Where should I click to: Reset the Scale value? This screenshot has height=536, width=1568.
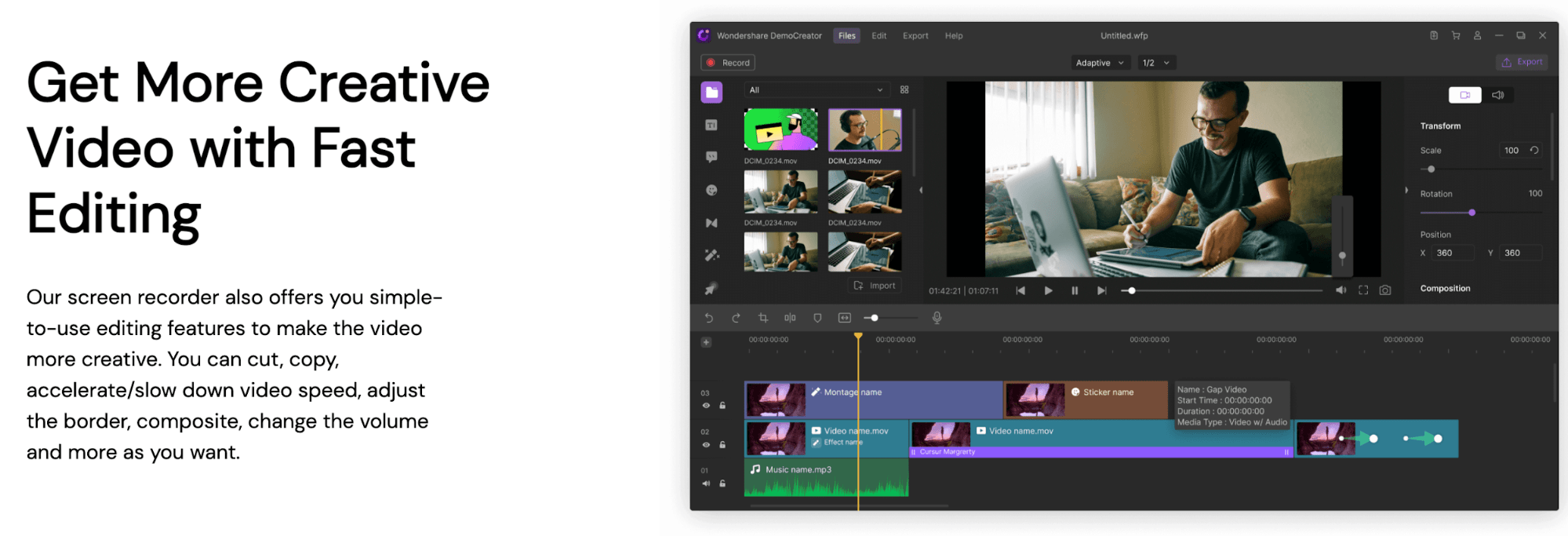click(x=1534, y=150)
